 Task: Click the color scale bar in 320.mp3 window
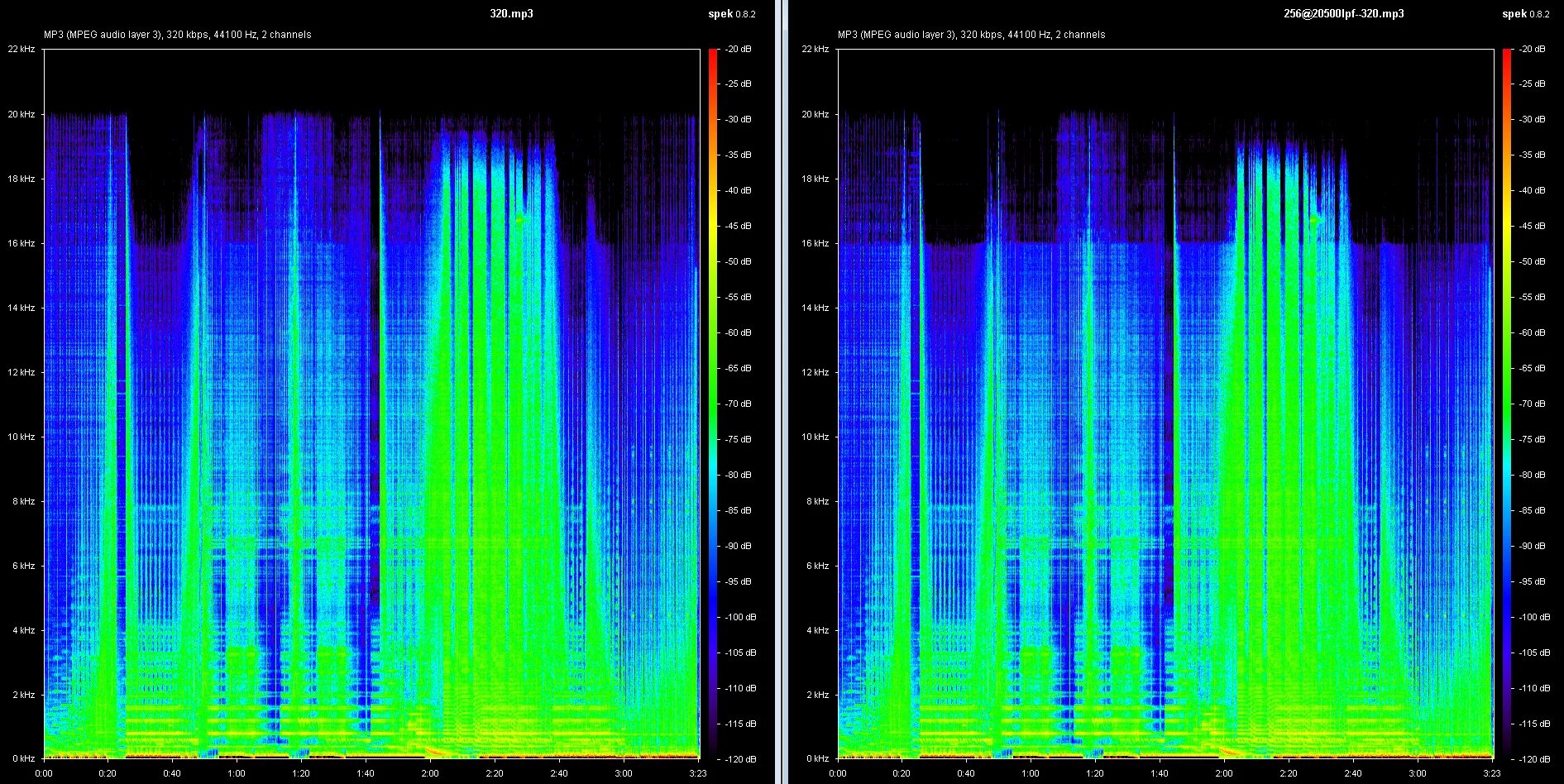pos(713,404)
